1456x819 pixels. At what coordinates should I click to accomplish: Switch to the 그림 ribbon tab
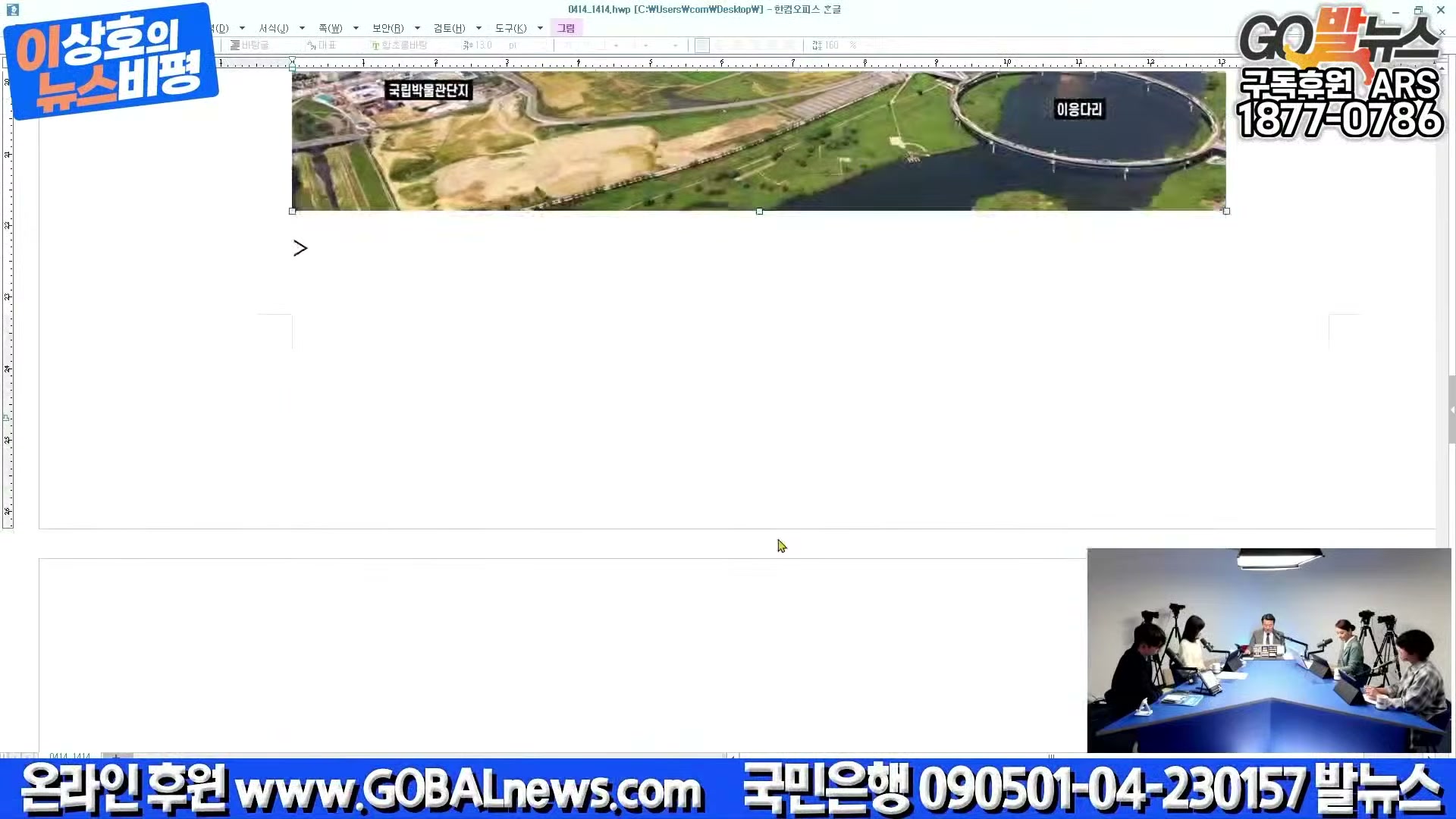click(x=566, y=28)
